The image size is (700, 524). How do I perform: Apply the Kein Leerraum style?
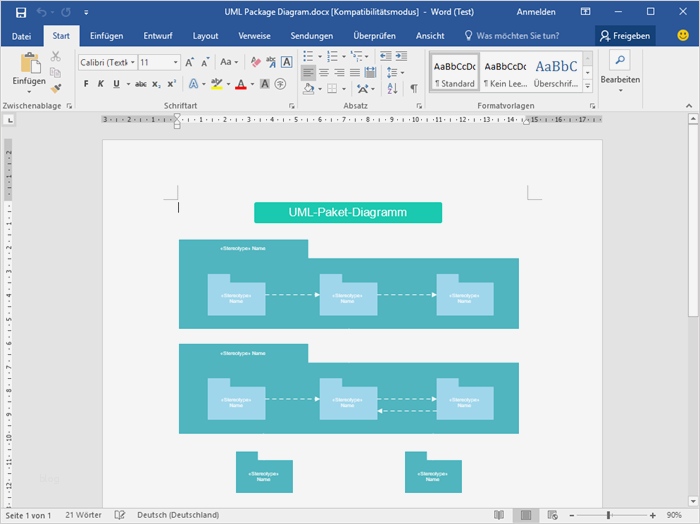[505, 73]
